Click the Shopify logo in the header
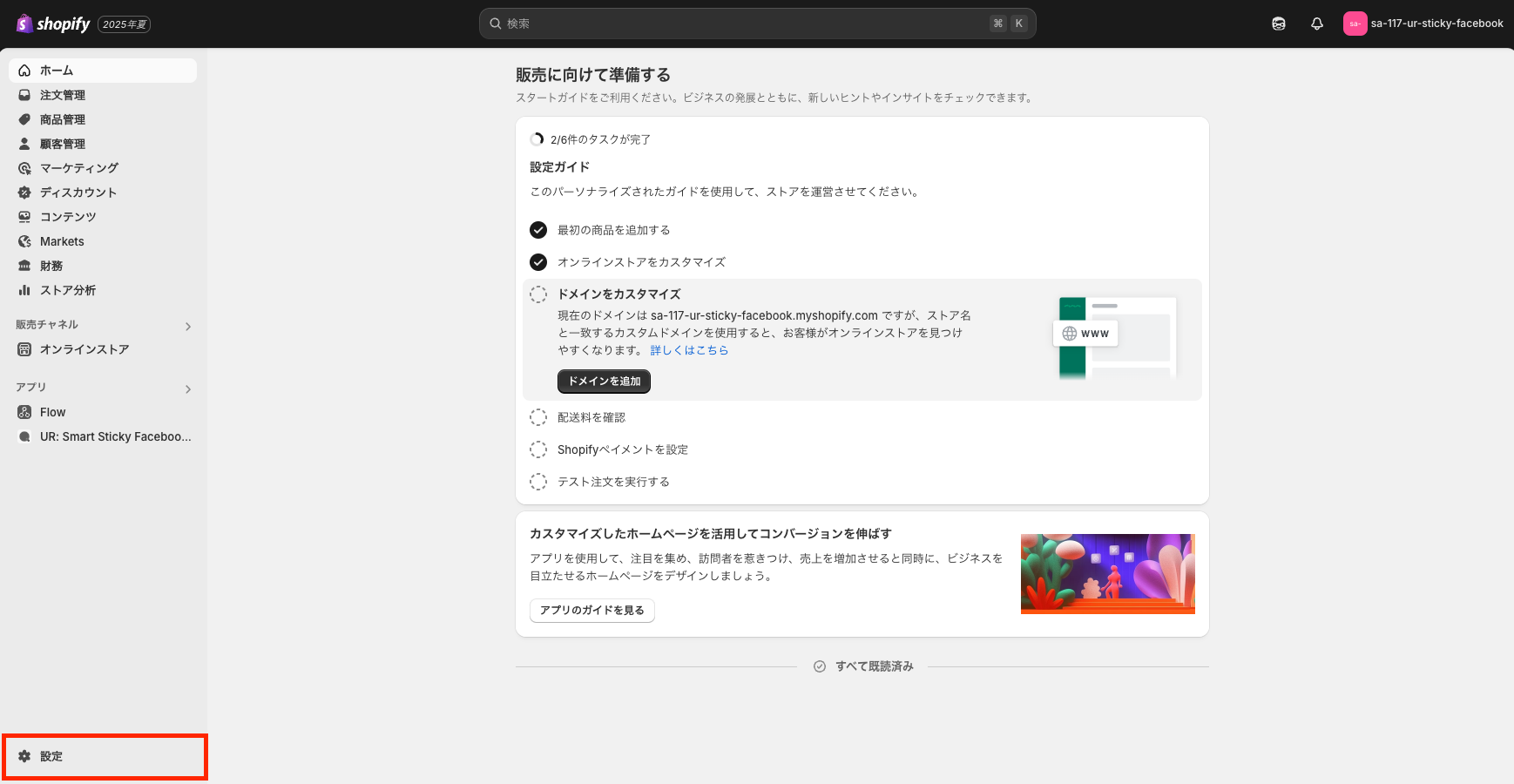 (54, 24)
